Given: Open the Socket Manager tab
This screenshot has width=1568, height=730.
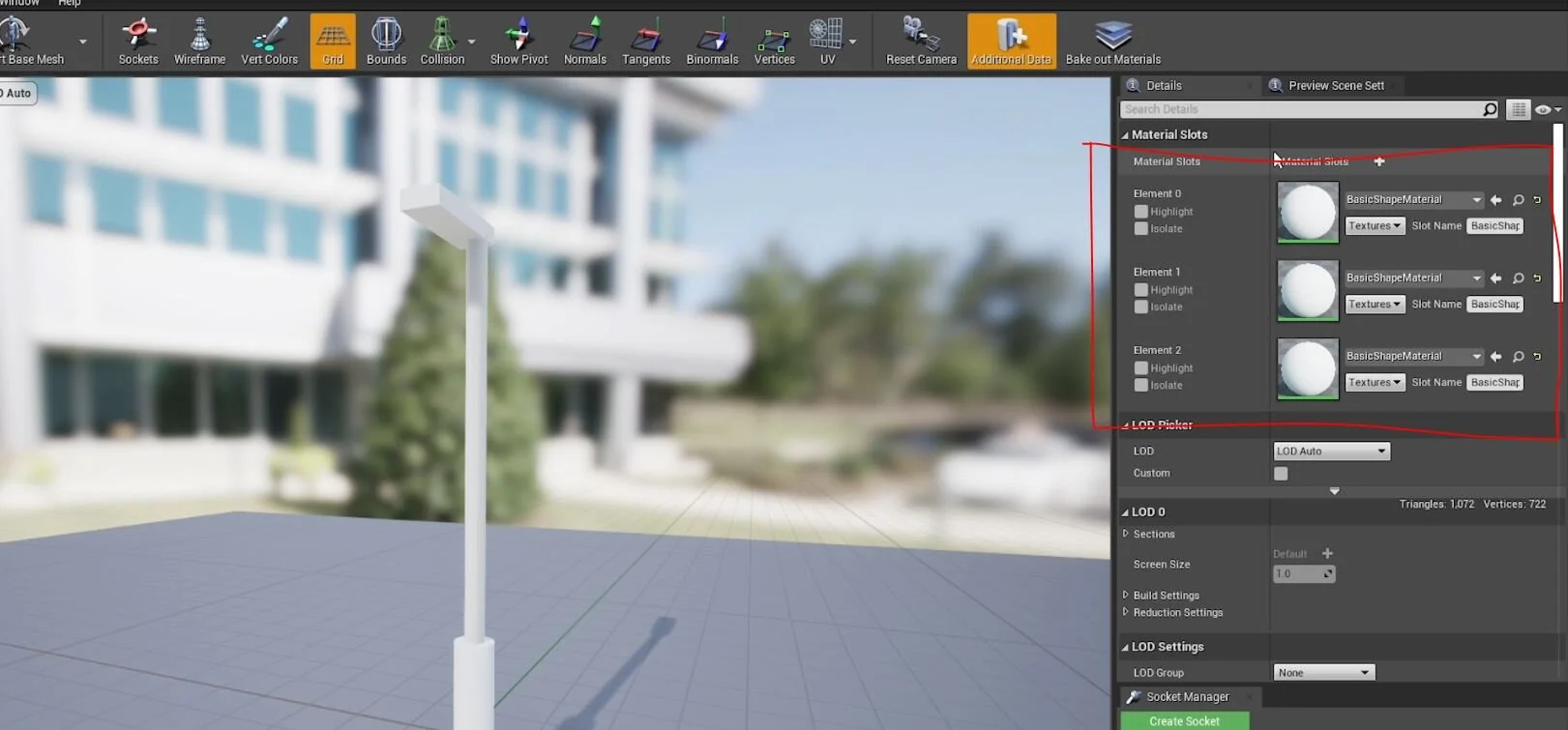Looking at the screenshot, I should (1188, 696).
